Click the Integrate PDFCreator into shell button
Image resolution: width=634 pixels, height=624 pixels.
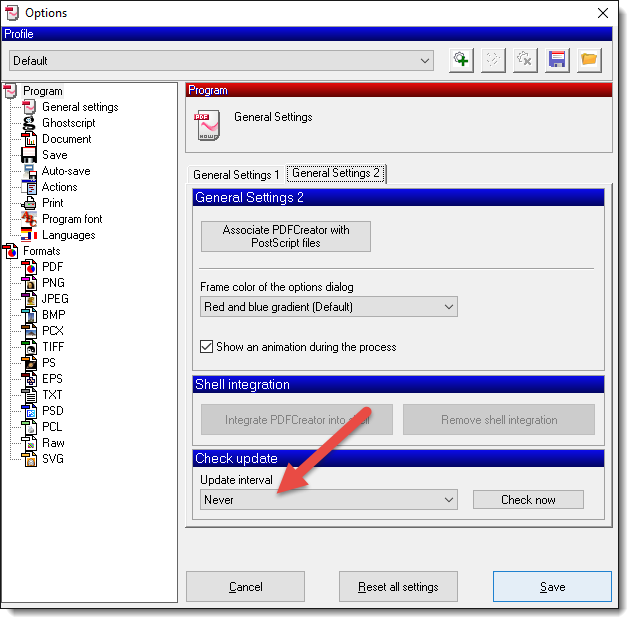click(x=297, y=420)
